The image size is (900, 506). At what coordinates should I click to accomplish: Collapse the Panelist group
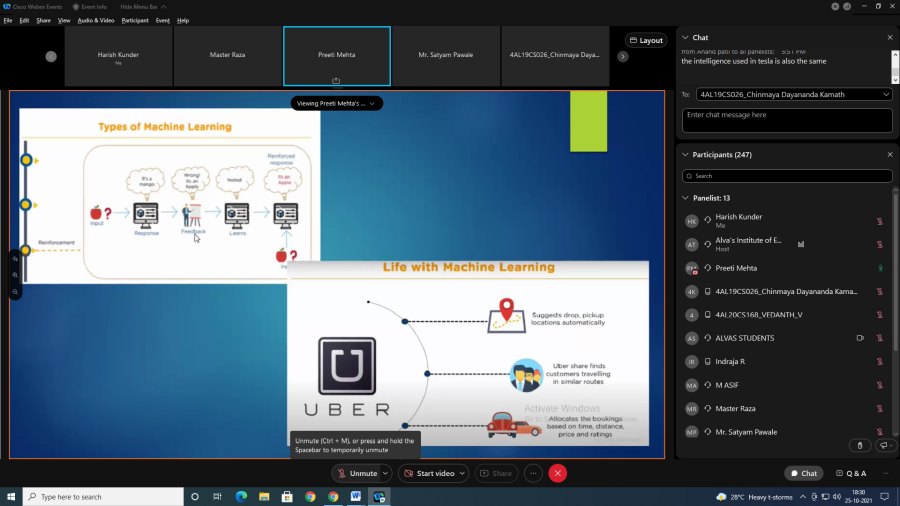[x=685, y=198]
